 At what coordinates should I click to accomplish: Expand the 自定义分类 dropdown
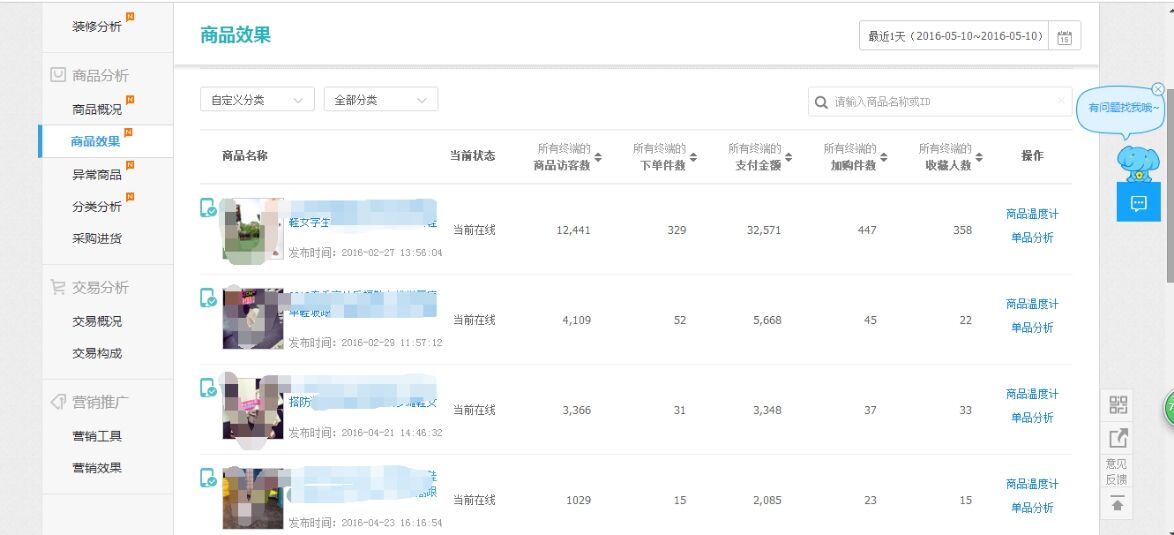[257, 100]
